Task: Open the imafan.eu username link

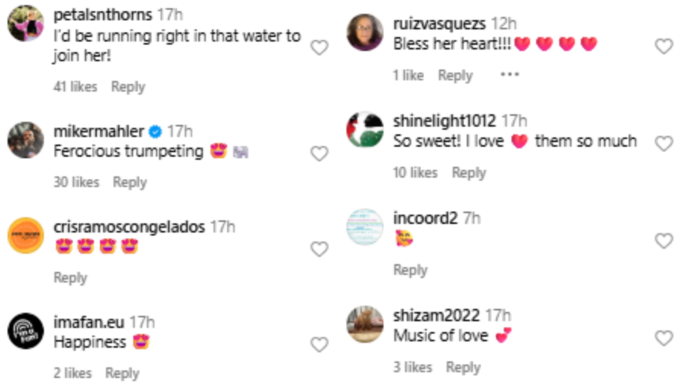Action: 88,322
